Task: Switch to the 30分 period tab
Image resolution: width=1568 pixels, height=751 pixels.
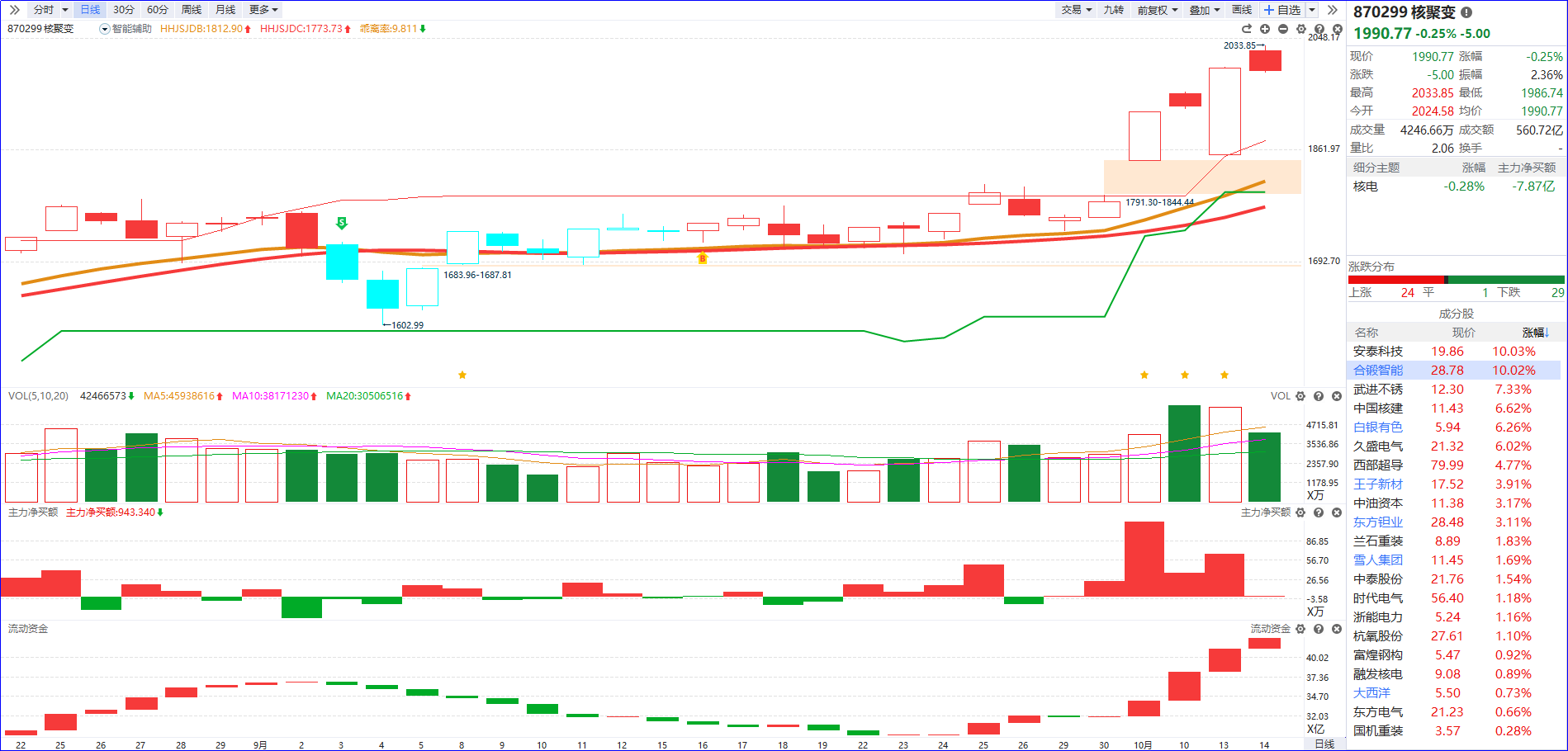Action: 124,10
